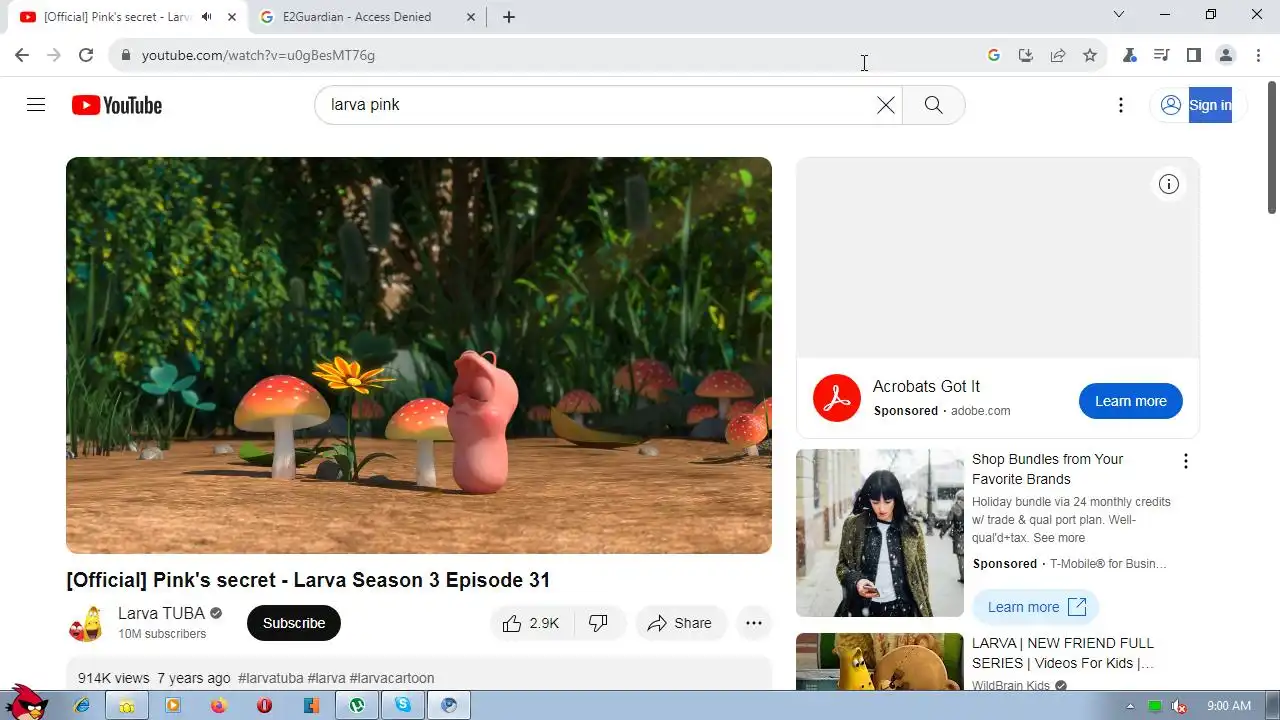
Task: Open Chrome profile avatar
Action: click(x=1226, y=55)
